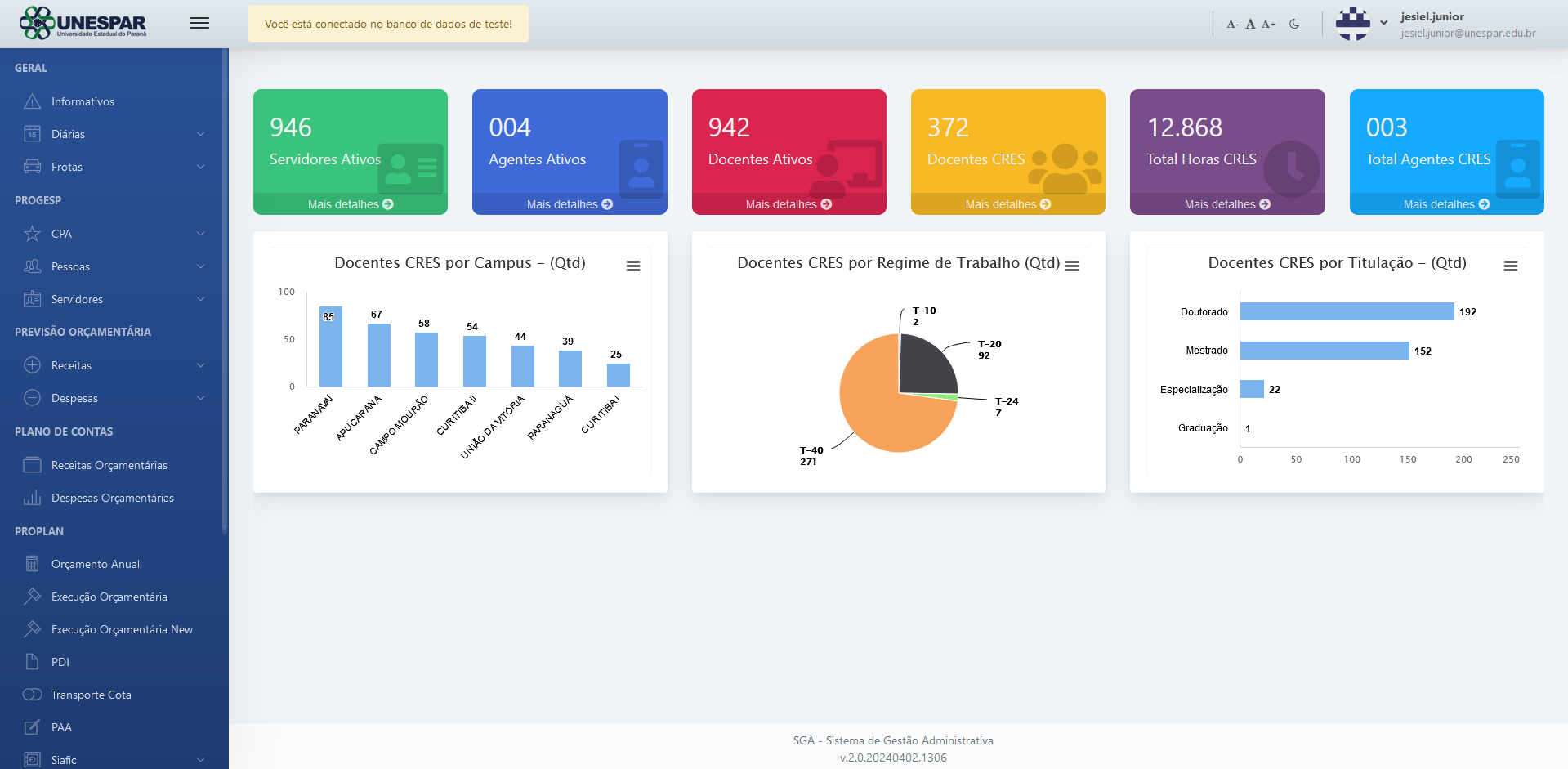Screen dimensions: 1568x769
Task: Click the PARANAVAÍ bar showing 85
Action: coord(331,346)
